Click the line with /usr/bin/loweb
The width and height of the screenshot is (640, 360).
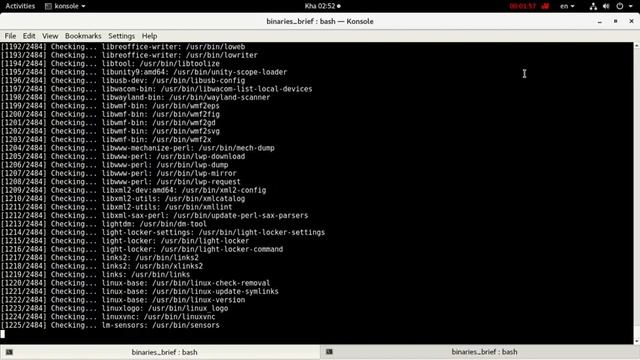click(123, 47)
